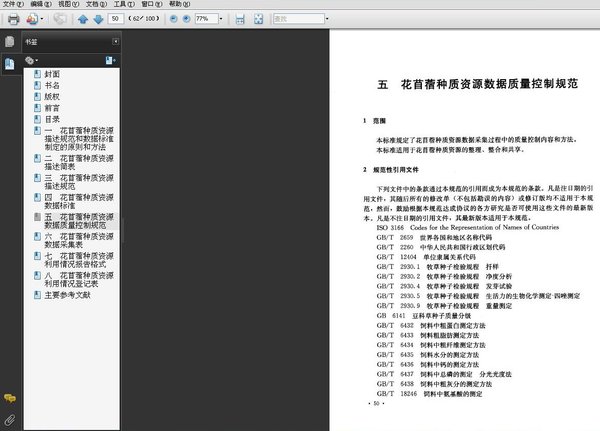
Task: Click the new bookmark icon
Action: pos(110,60)
